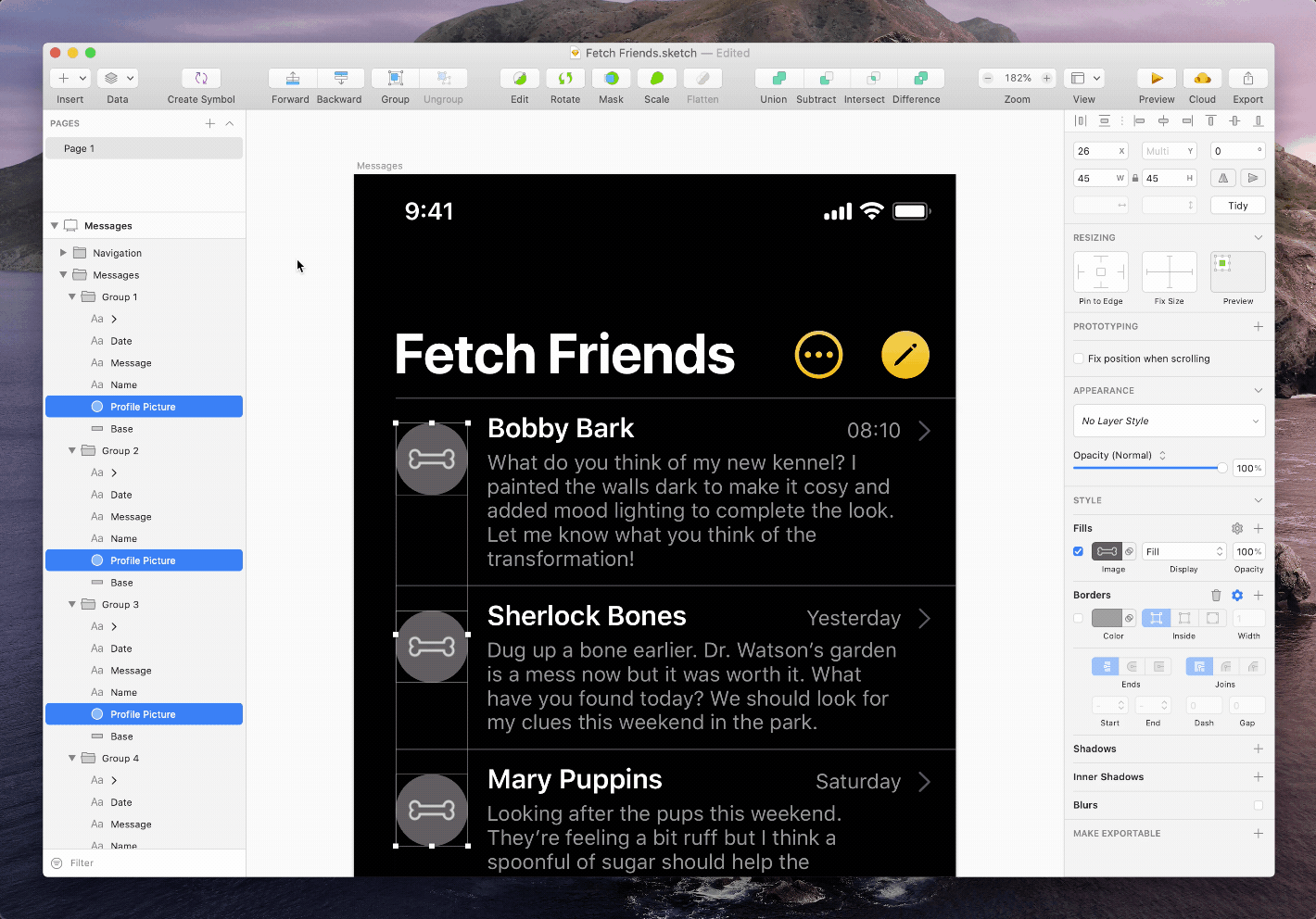Add a new Shadow
Screen dimensions: 1316x919
pyautogui.click(x=1259, y=749)
